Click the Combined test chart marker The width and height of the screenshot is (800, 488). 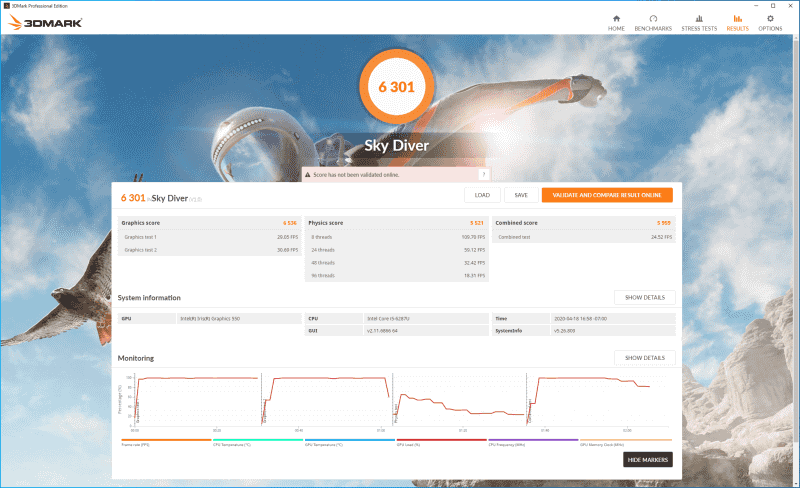529,413
